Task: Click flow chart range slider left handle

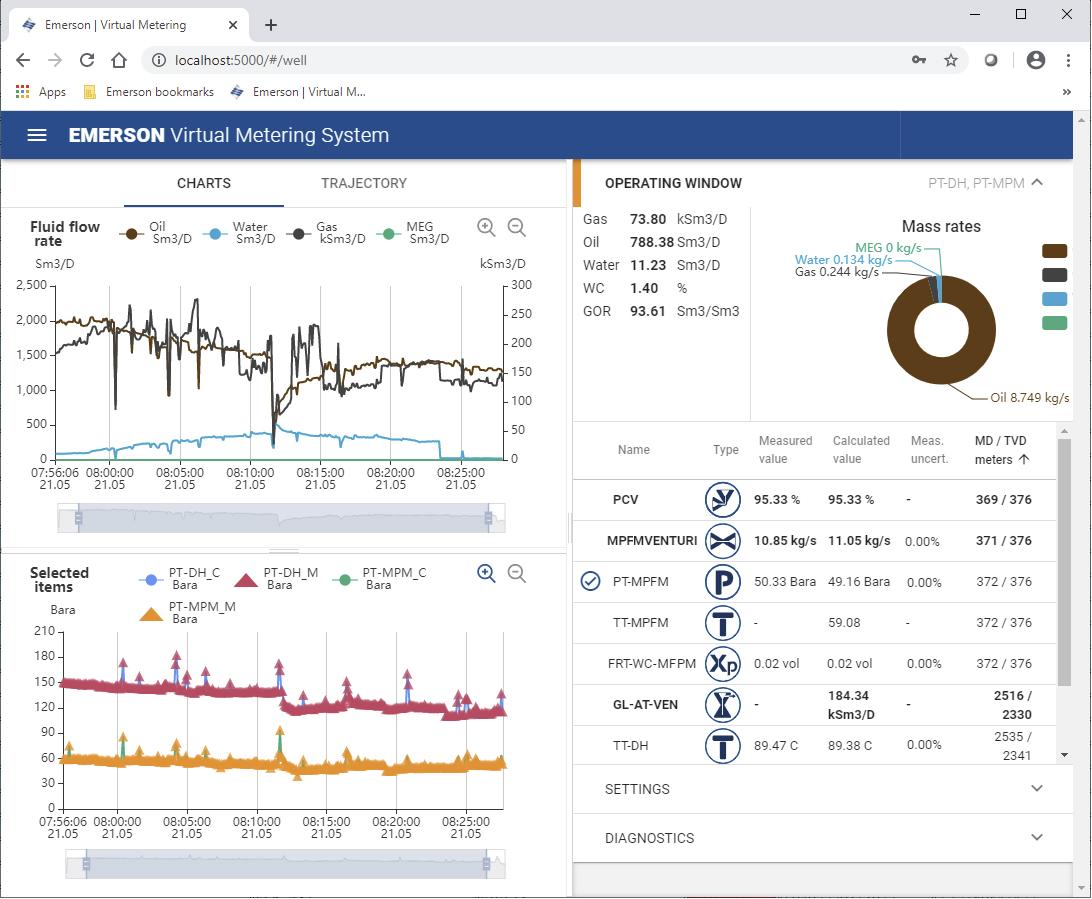Action: [x=78, y=518]
